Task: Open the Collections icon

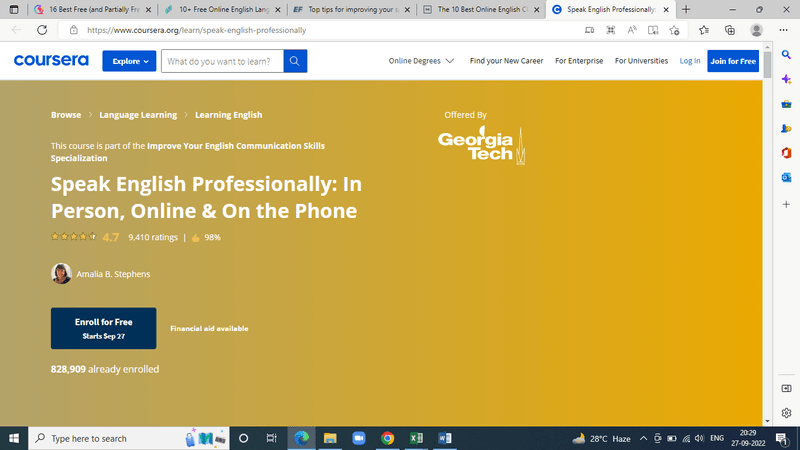Action: click(730, 30)
